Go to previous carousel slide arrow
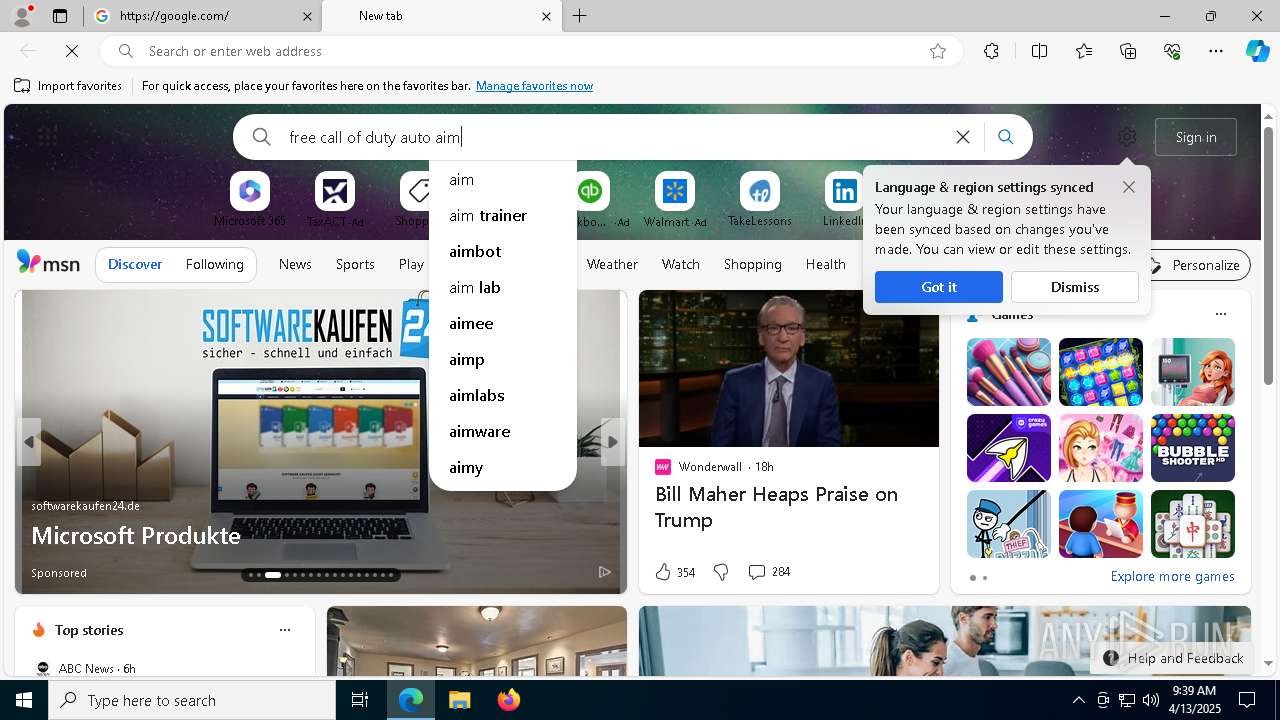The image size is (1280, 720). tap(29, 441)
